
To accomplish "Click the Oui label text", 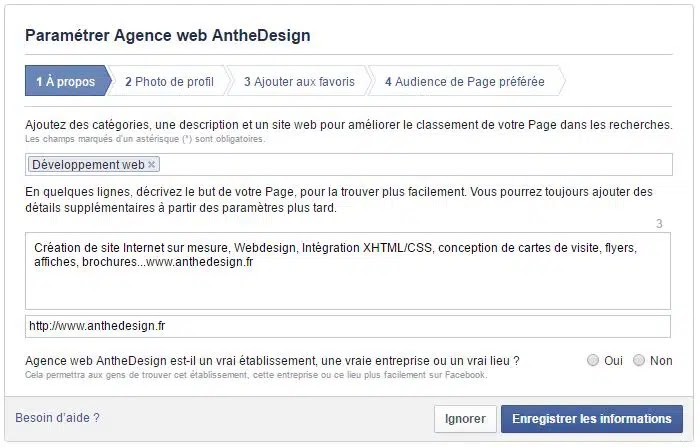I will [x=614, y=360].
